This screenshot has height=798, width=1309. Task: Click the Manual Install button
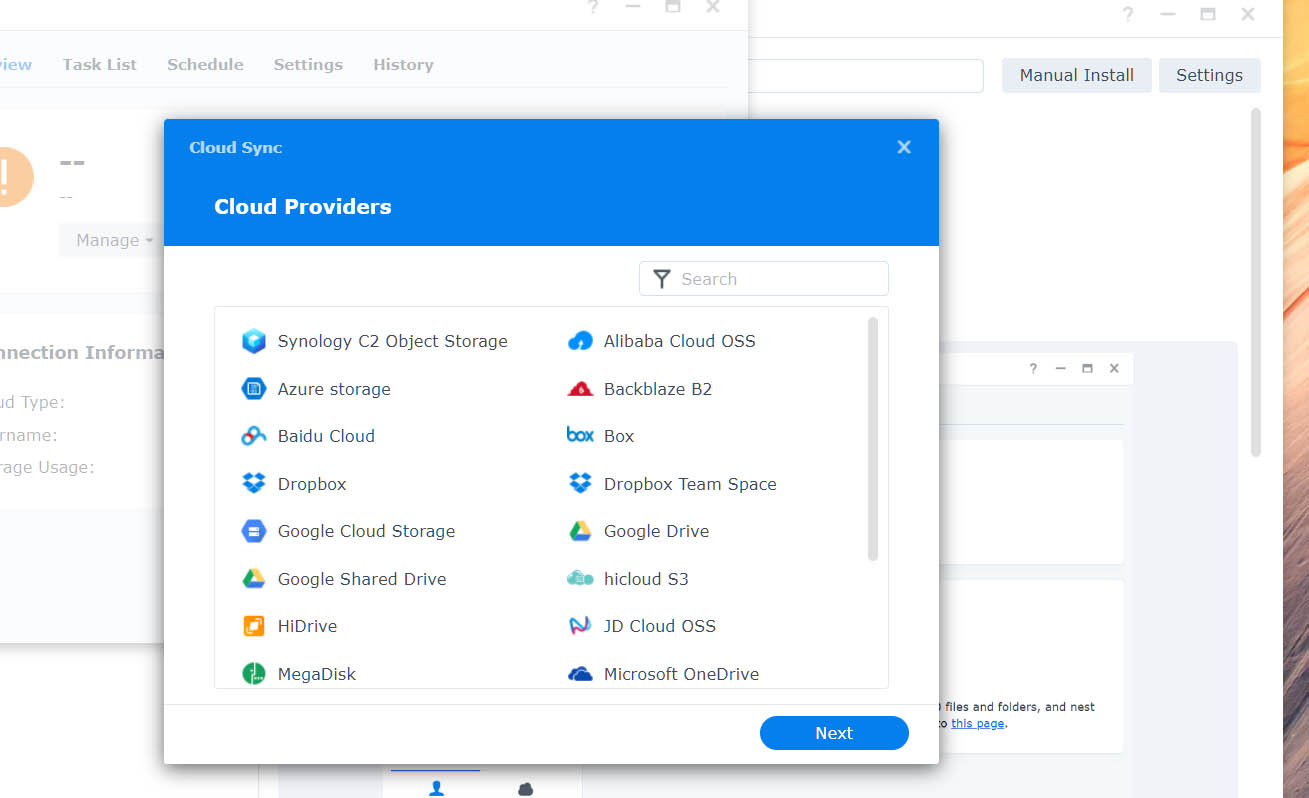point(1077,75)
